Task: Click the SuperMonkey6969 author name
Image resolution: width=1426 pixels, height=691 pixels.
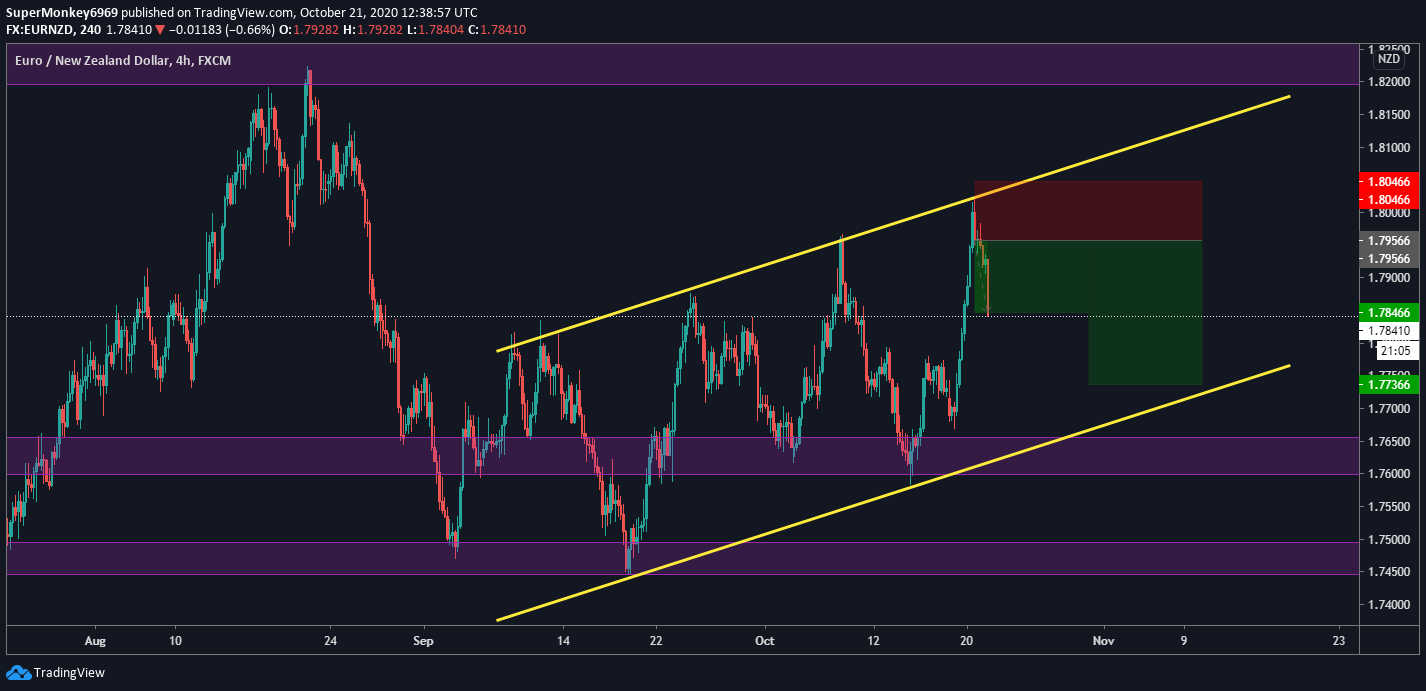Action: coord(62,12)
